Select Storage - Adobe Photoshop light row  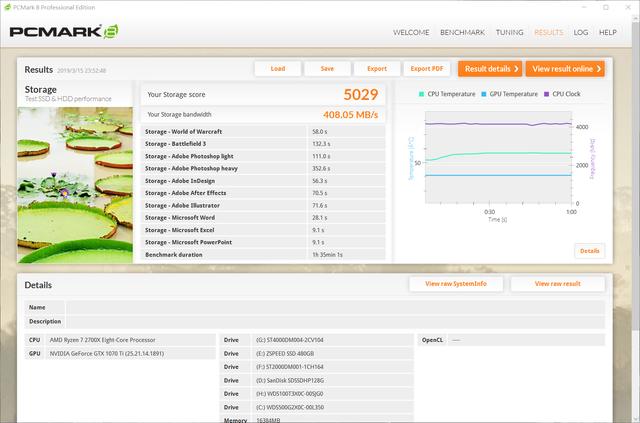(263, 156)
